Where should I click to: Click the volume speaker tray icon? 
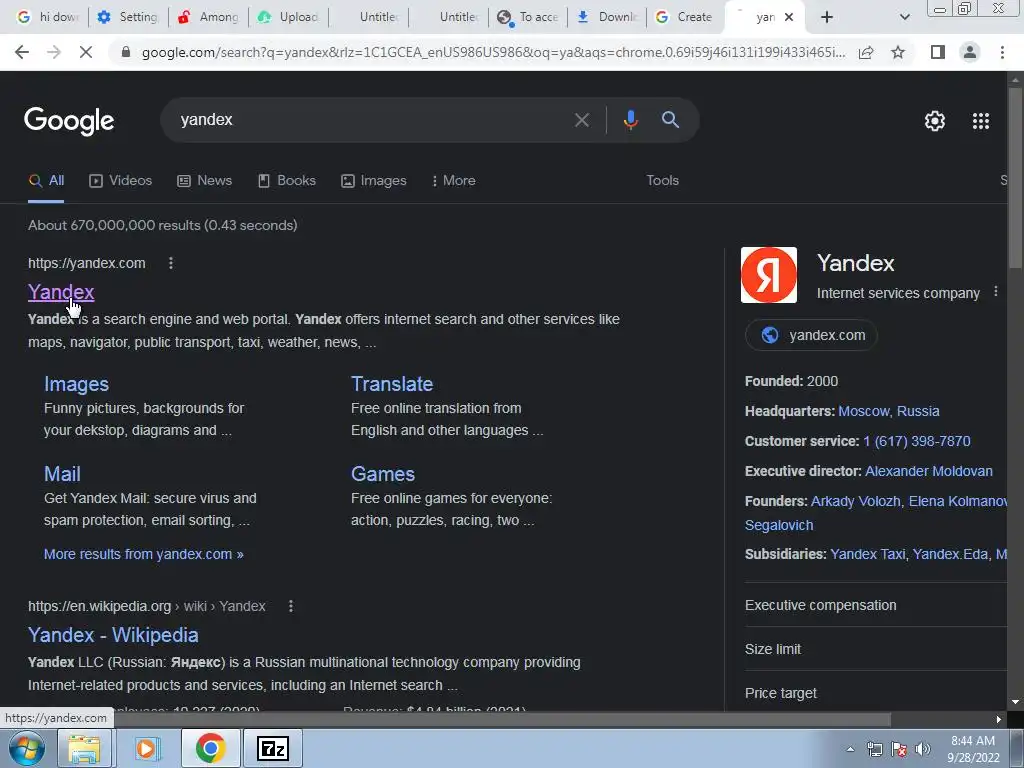(922, 749)
